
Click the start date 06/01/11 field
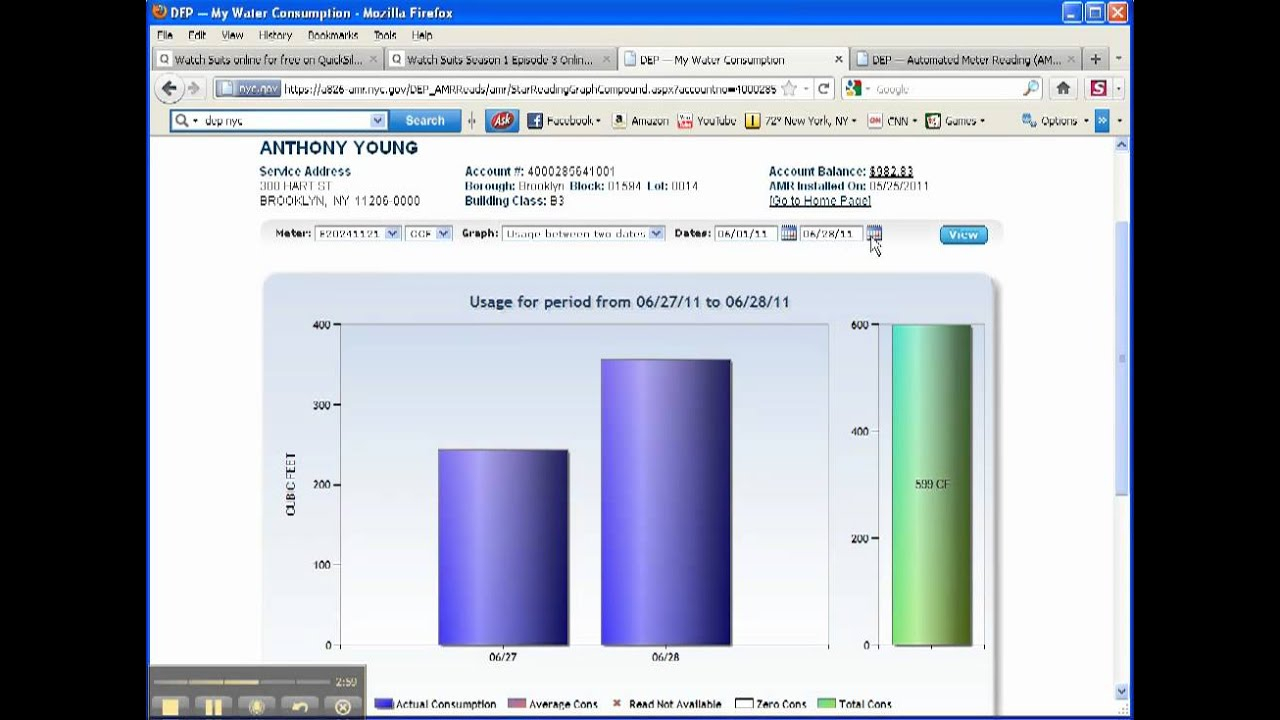click(x=746, y=233)
